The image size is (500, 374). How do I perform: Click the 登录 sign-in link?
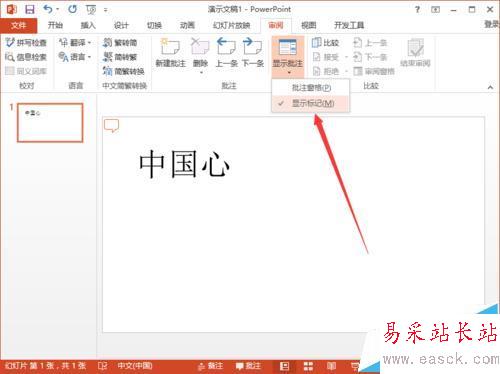pos(492,24)
